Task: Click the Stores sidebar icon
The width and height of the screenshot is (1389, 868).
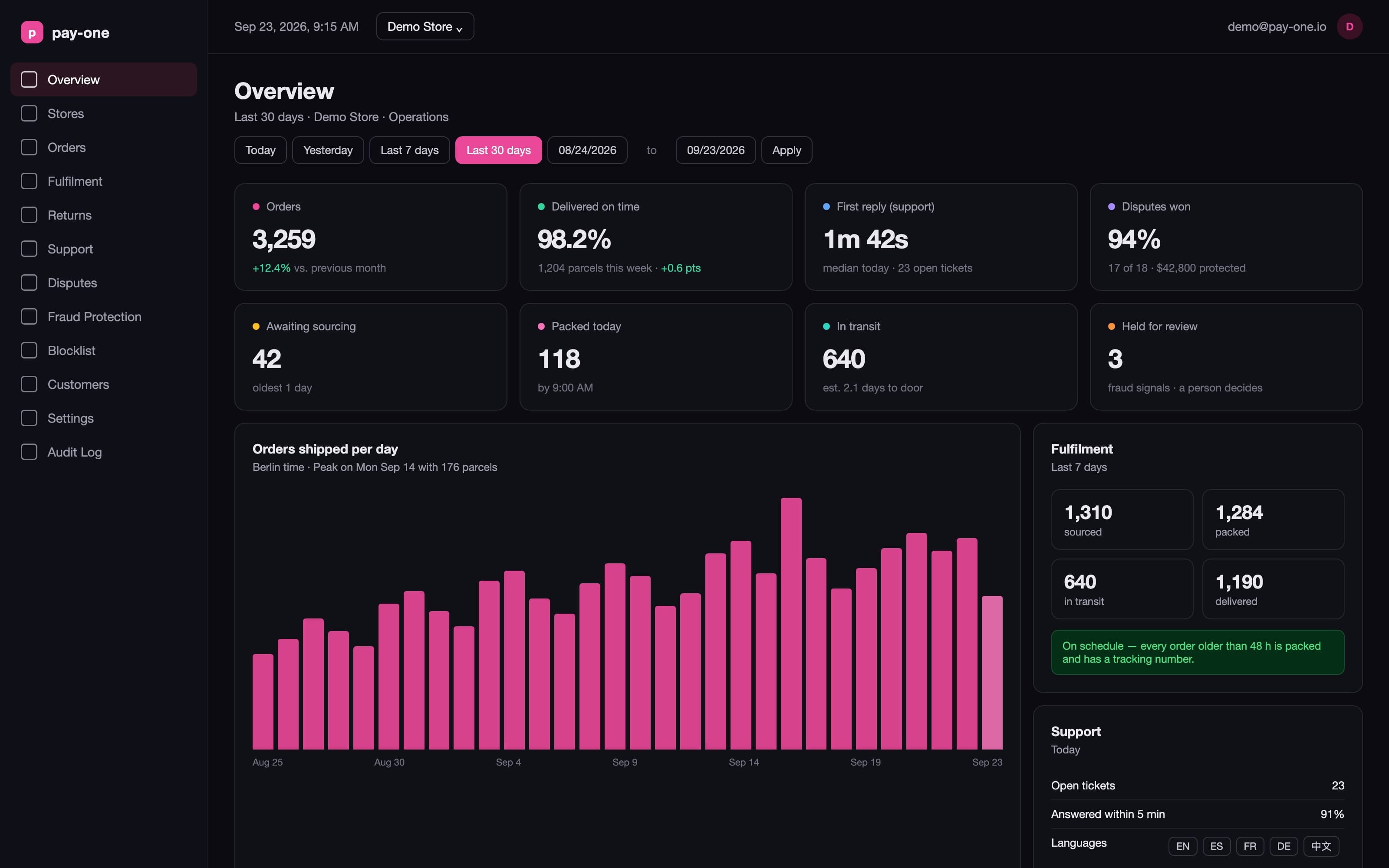Action: 29,114
